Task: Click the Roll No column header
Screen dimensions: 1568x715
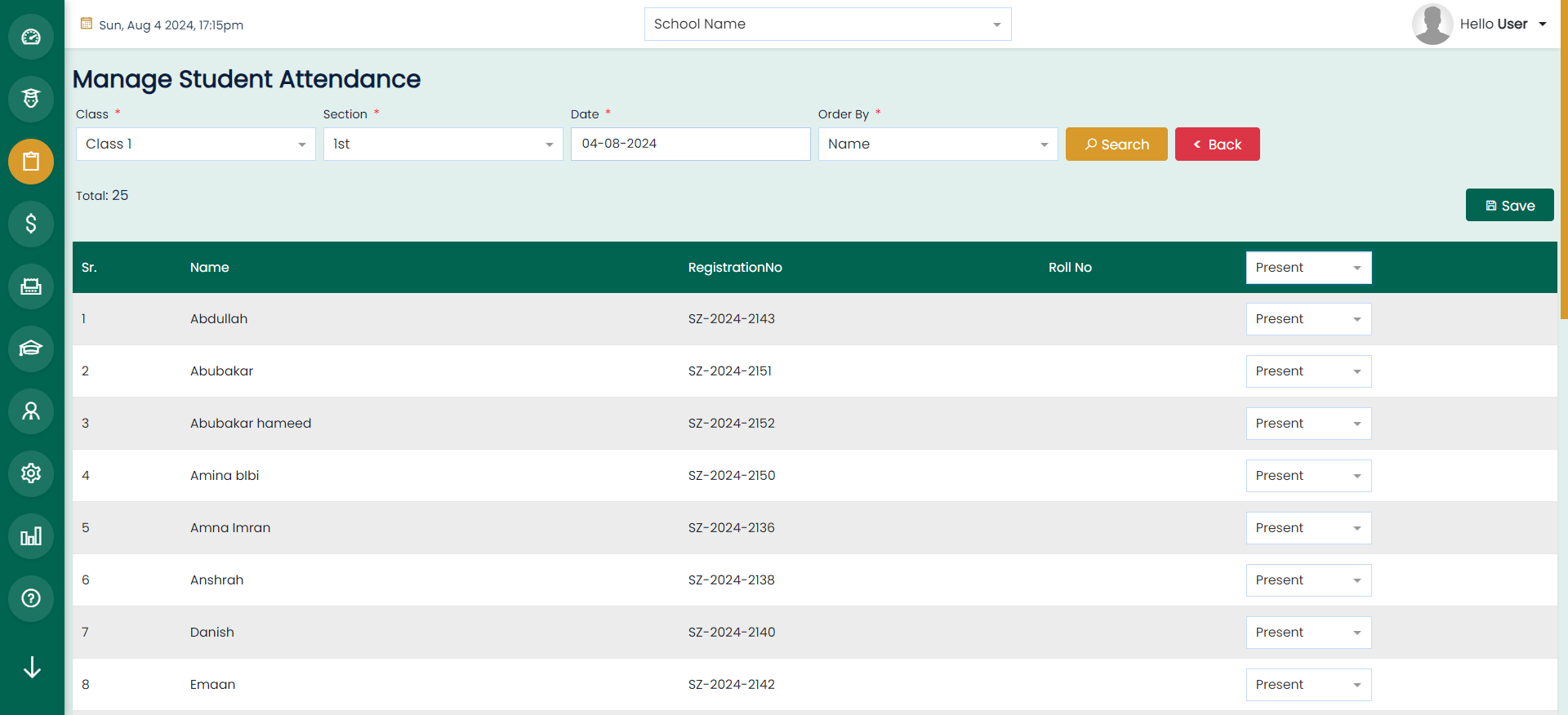Action: click(x=1070, y=268)
